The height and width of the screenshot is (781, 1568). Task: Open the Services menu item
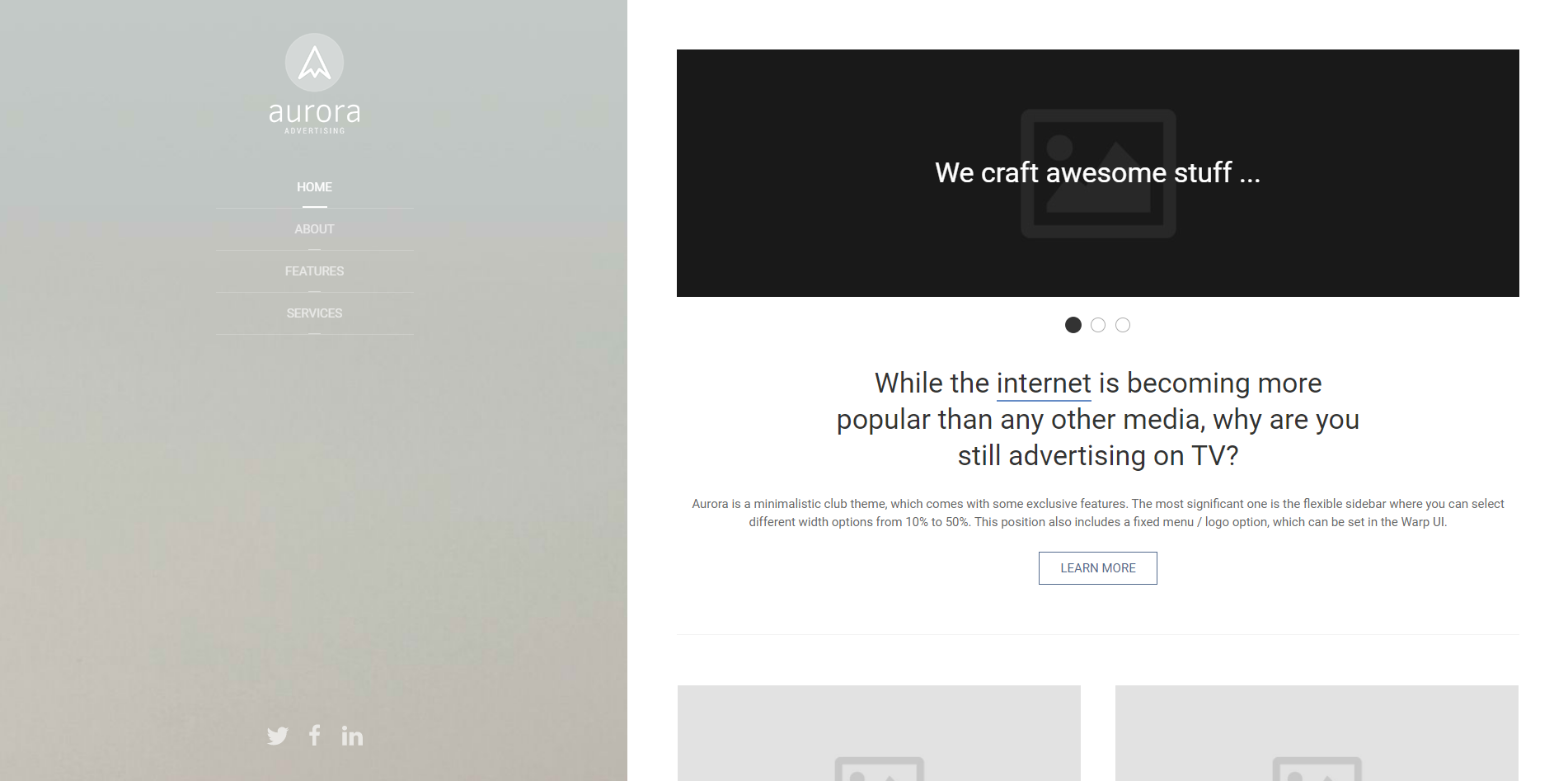point(314,313)
